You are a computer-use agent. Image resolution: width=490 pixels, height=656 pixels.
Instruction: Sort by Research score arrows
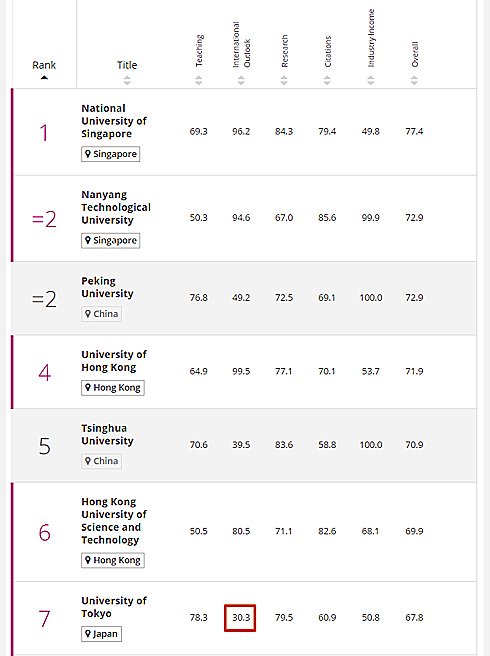(284, 80)
